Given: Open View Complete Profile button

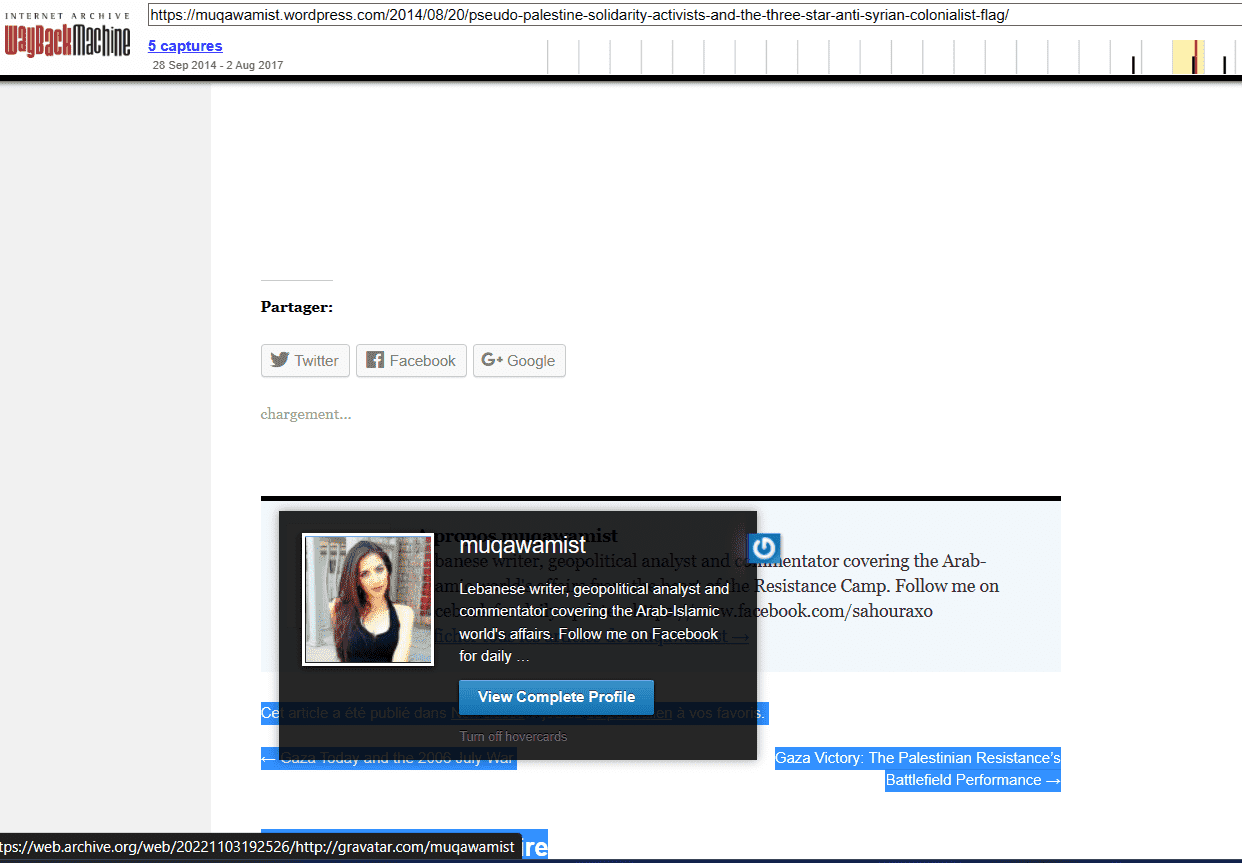Looking at the screenshot, I should tap(556, 697).
